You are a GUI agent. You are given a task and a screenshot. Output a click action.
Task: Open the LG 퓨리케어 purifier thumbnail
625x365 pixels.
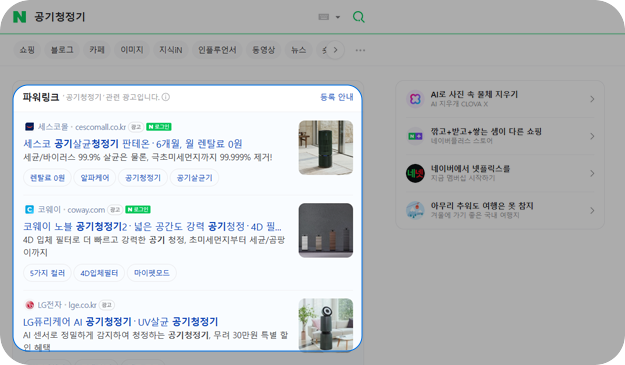click(326, 325)
